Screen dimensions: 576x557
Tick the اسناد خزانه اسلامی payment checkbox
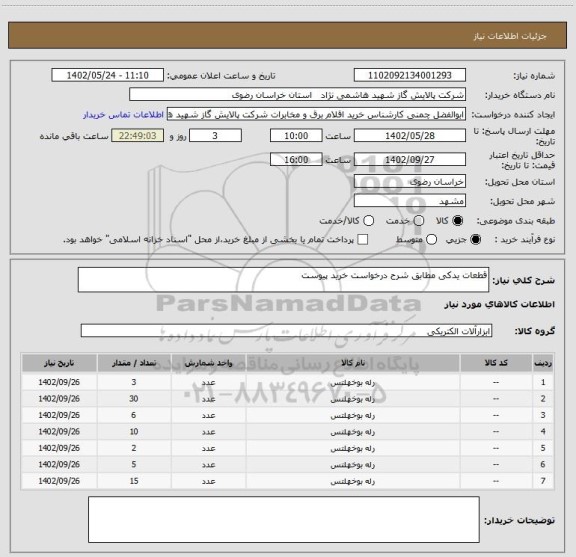pos(363,240)
